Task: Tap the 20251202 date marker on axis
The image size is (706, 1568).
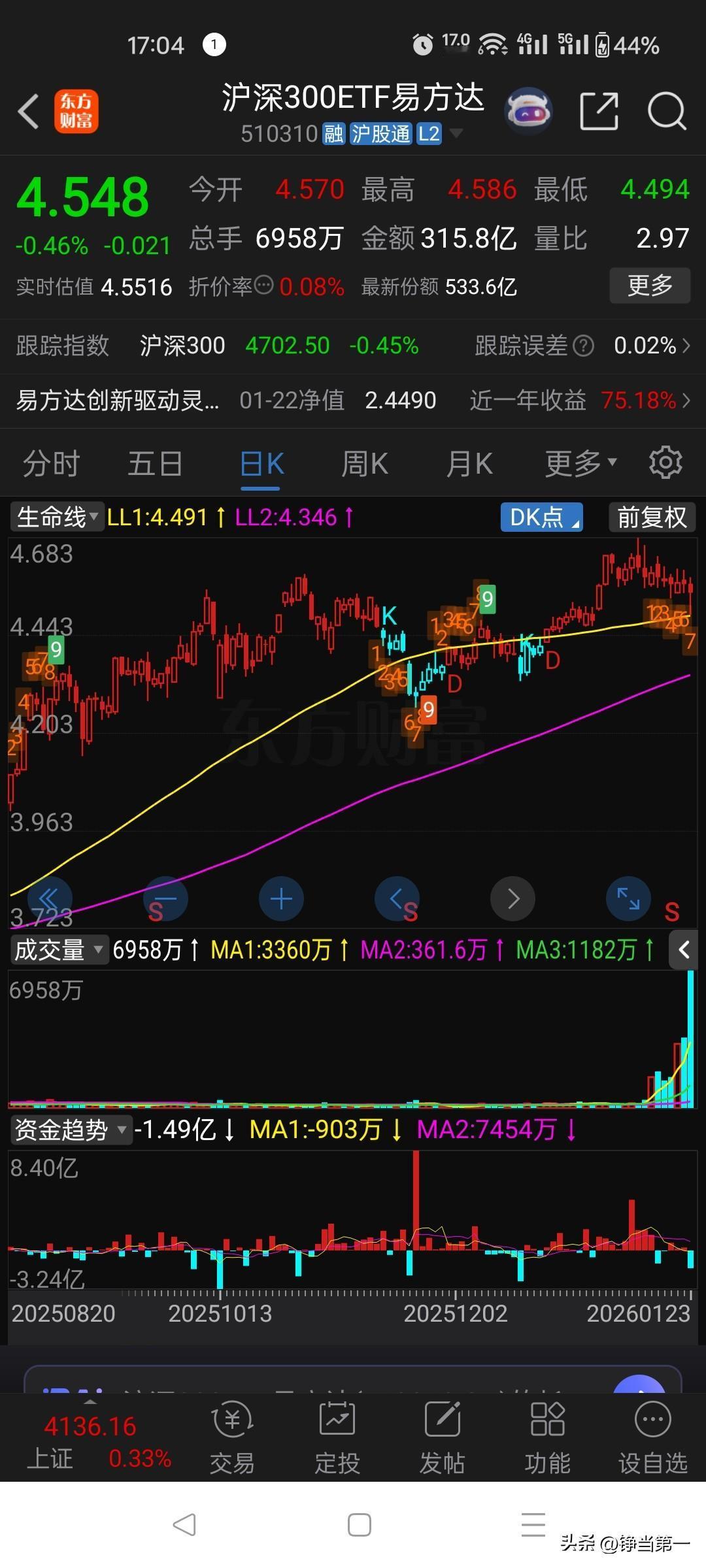Action: pyautogui.click(x=455, y=1313)
